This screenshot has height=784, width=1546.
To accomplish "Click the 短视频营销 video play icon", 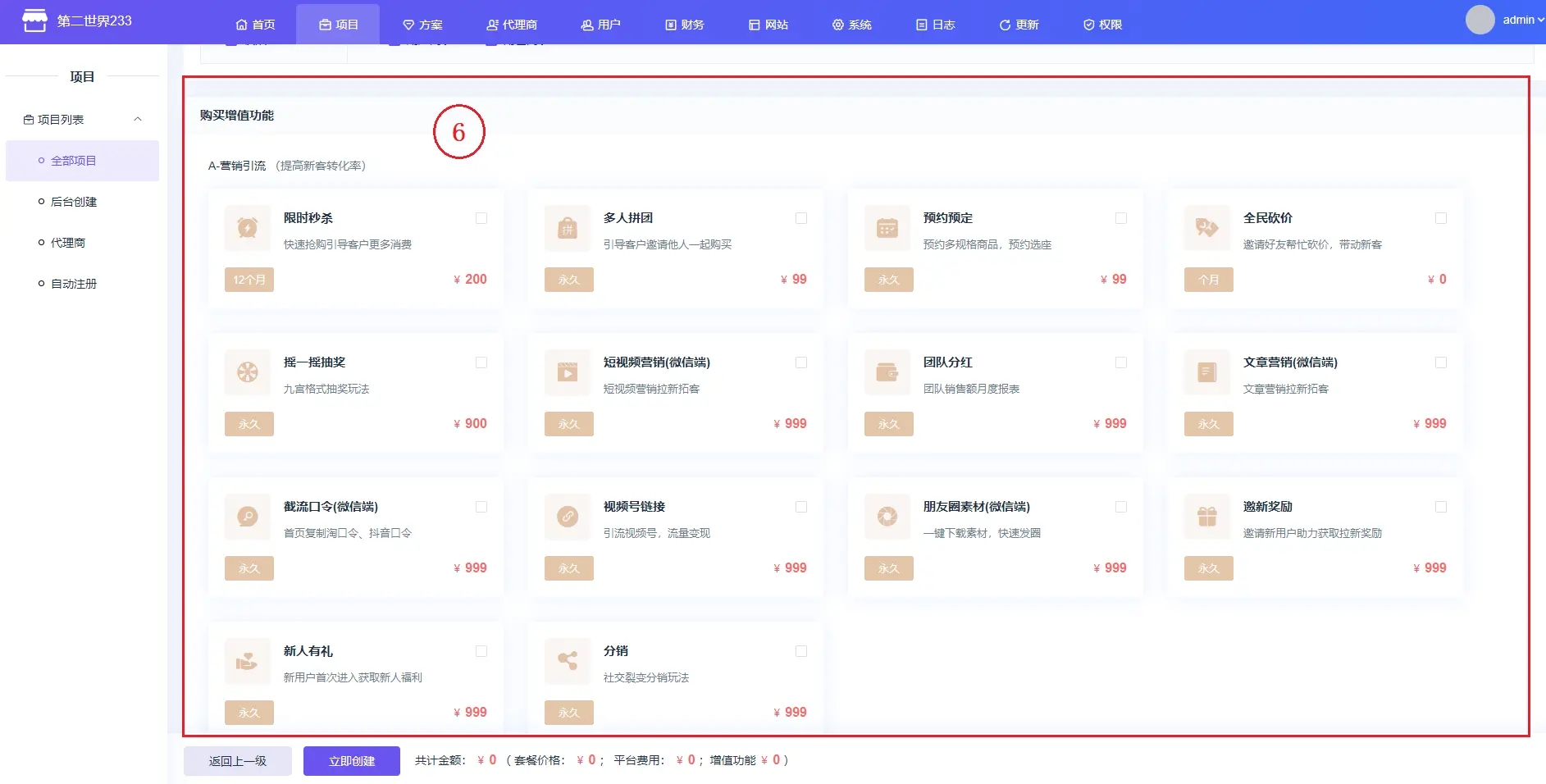I will tap(567, 372).
